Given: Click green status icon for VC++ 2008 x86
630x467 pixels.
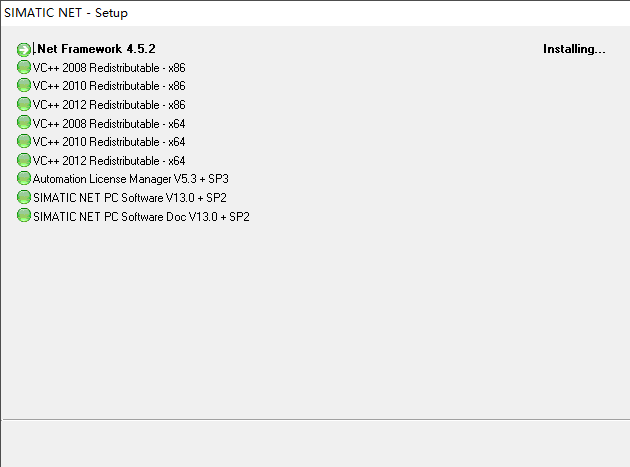Looking at the screenshot, I should 24,67.
